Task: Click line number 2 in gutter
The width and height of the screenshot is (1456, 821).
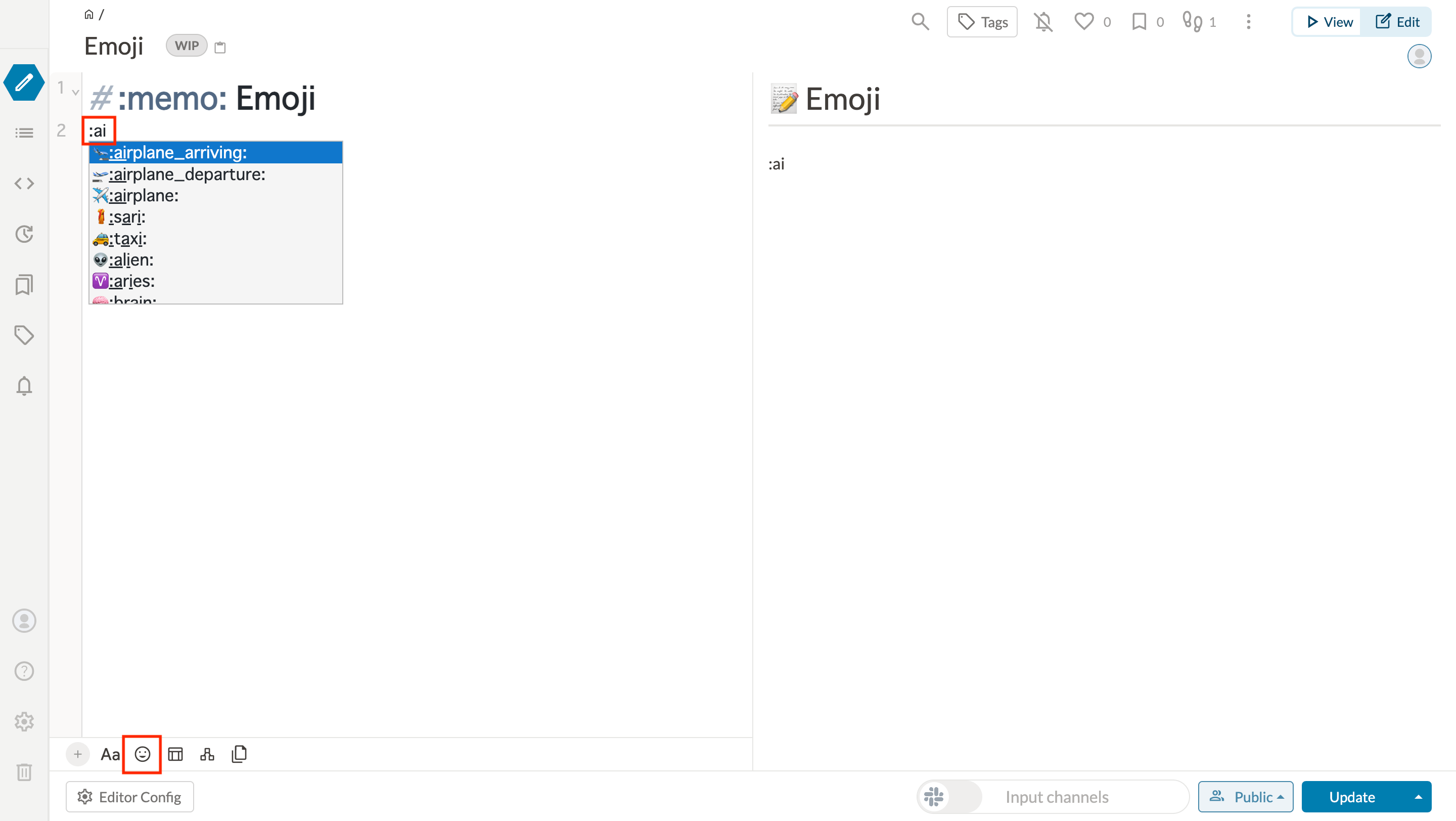Action: tap(62, 131)
